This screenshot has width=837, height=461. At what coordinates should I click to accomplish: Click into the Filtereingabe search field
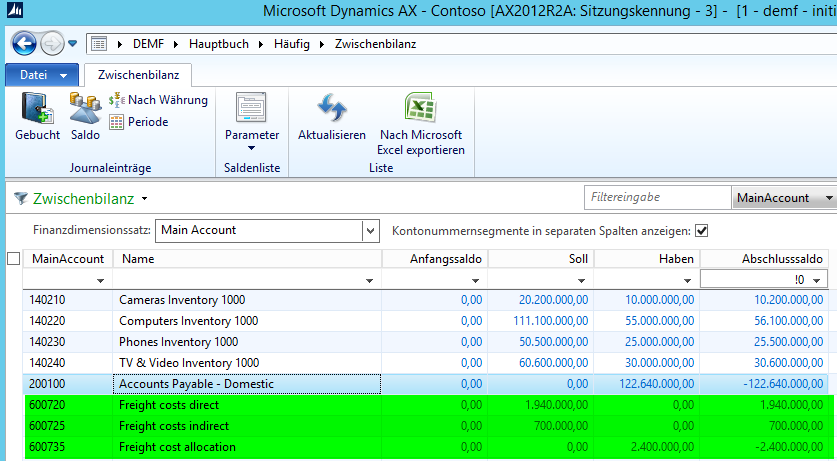(x=656, y=198)
